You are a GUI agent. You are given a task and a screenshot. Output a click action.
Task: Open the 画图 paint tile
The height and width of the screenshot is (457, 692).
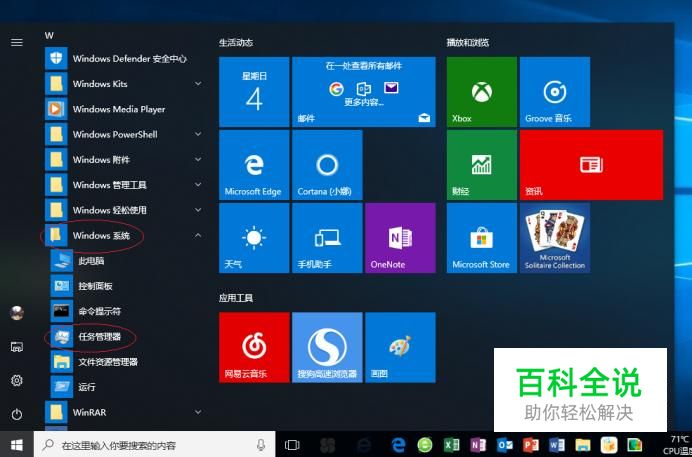pyautogui.click(x=400, y=348)
